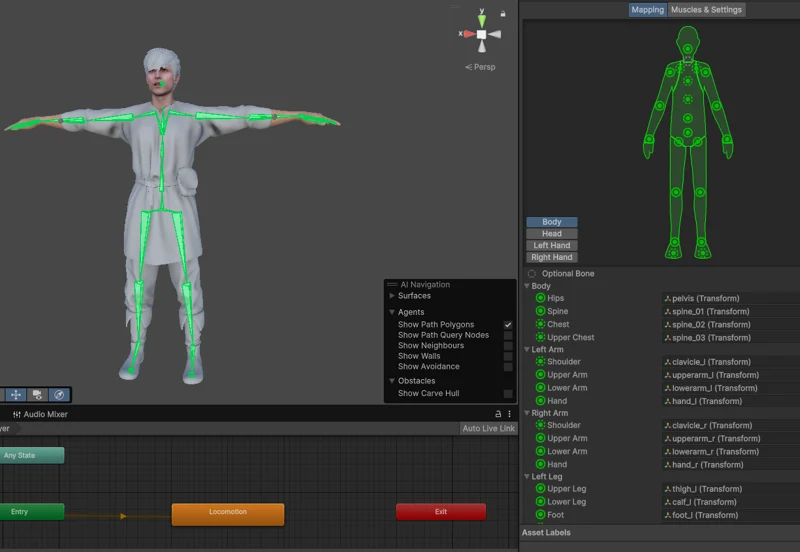
Task: Click the 'Lower Leg' bone label
Action: (566, 501)
